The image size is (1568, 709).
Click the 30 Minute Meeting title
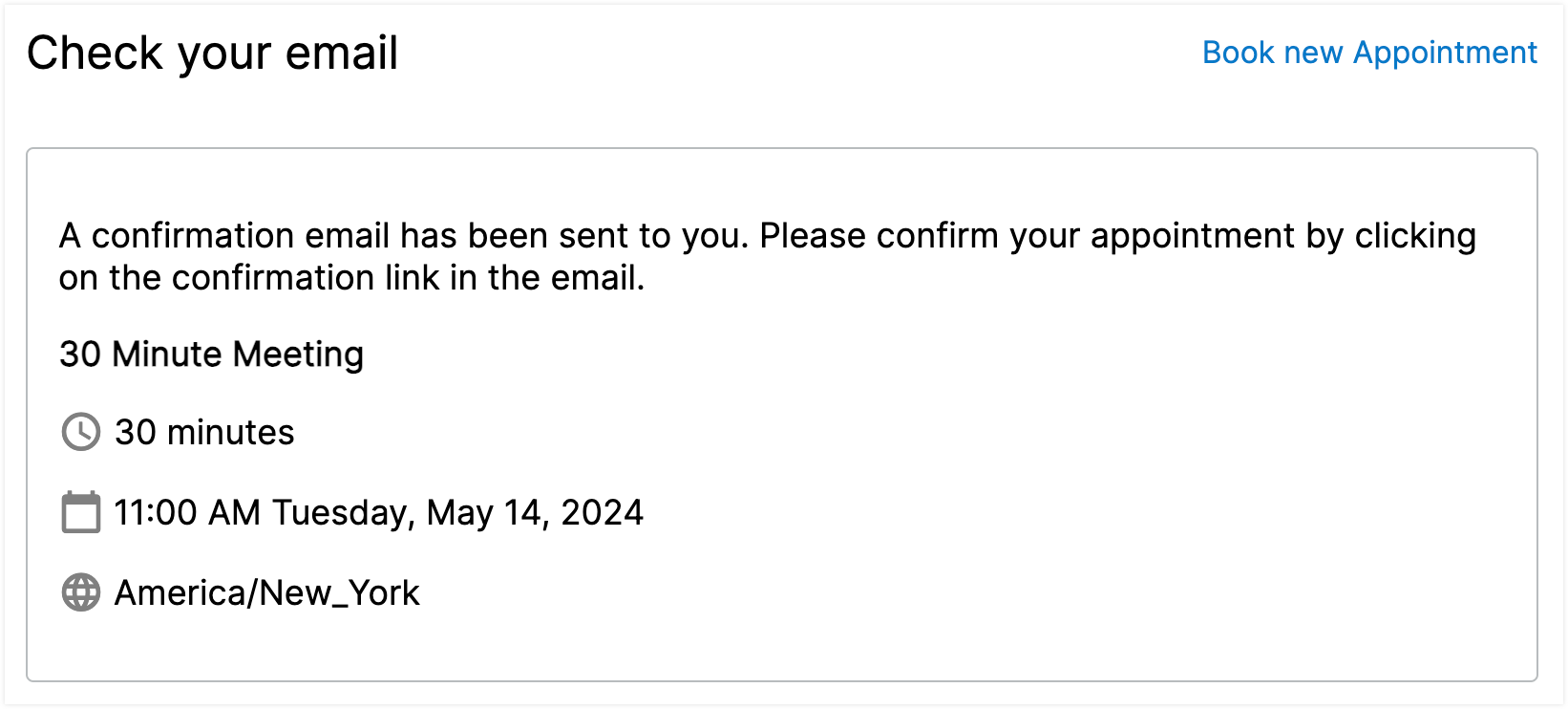211,354
